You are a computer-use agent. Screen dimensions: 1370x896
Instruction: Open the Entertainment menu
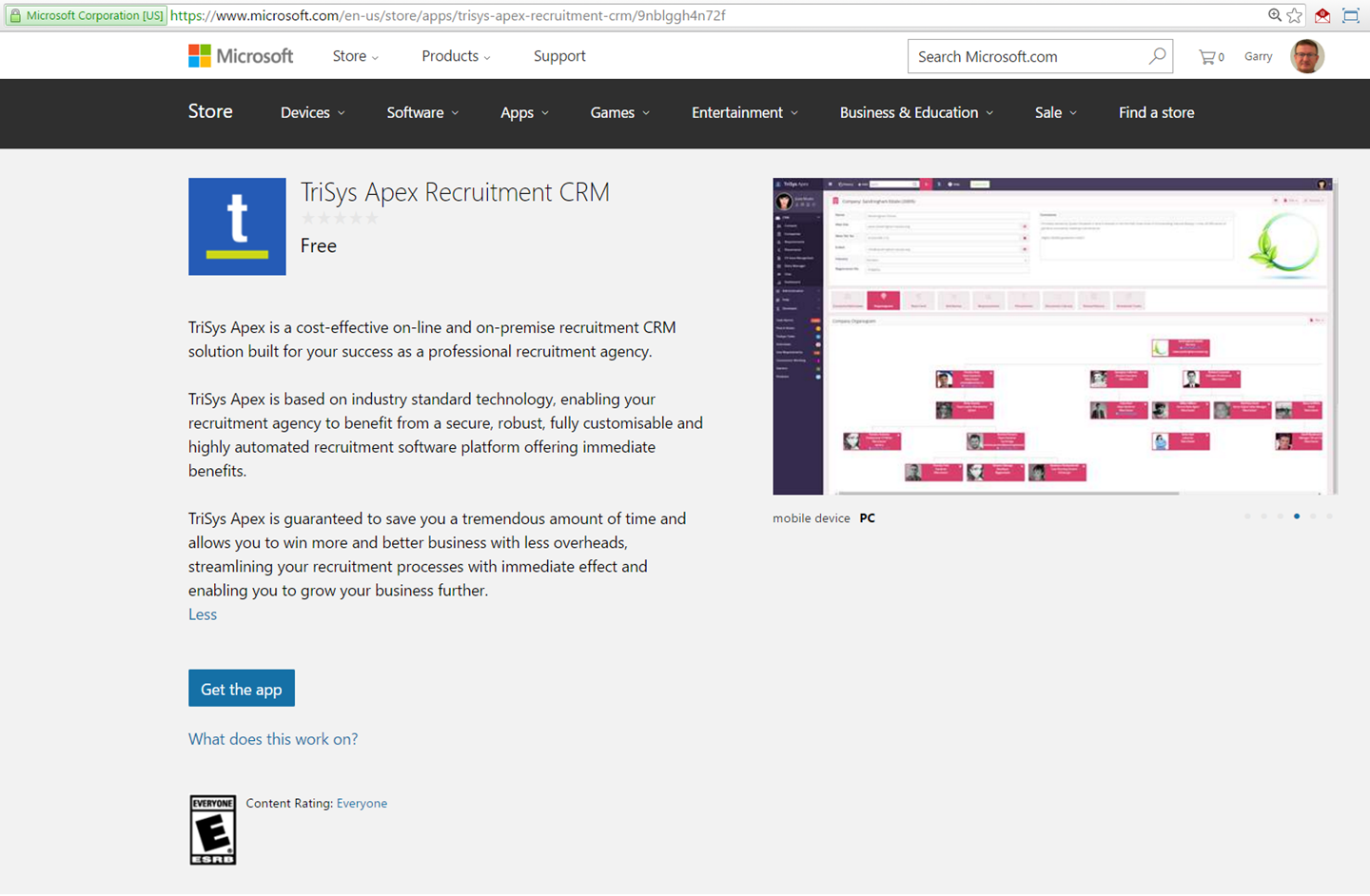[x=745, y=112]
